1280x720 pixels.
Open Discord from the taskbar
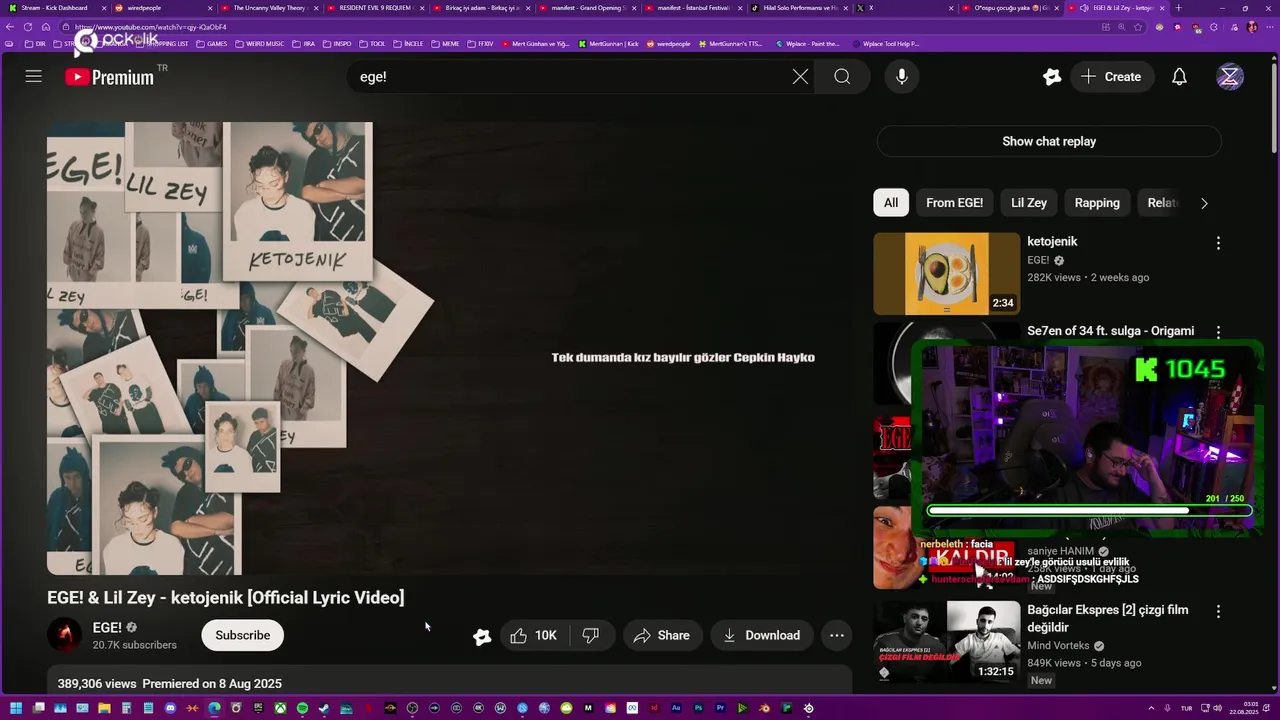(170, 708)
